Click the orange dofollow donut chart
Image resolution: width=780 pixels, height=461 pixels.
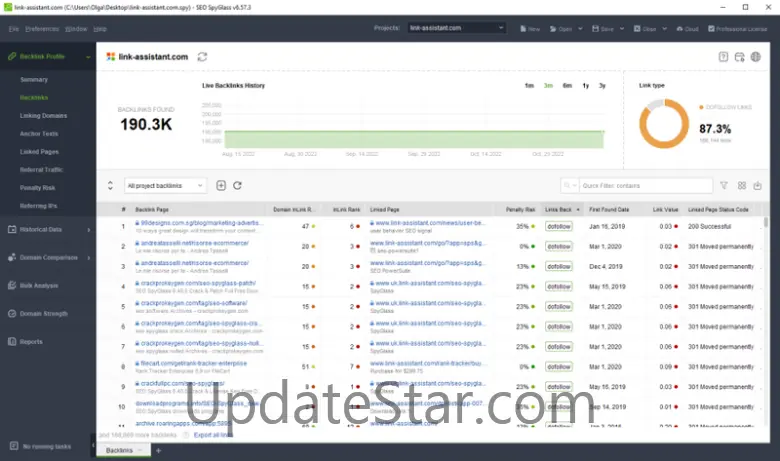tap(664, 123)
